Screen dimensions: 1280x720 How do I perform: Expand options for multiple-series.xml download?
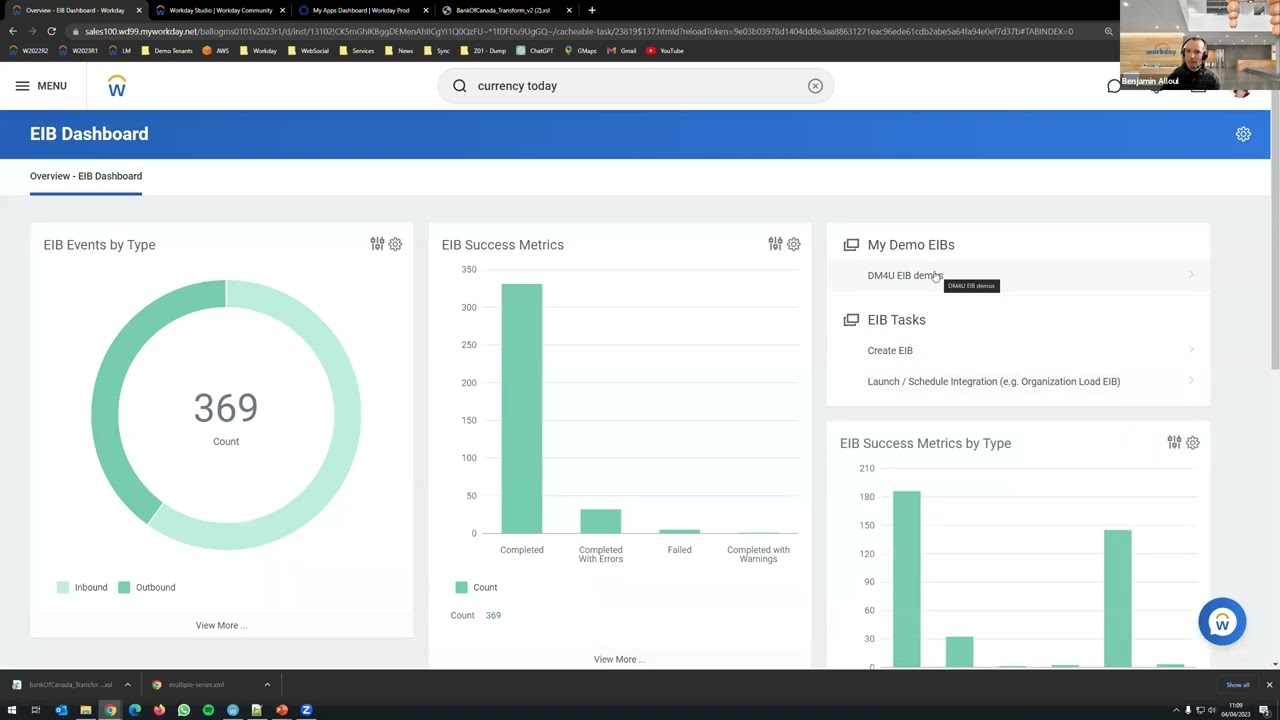tap(267, 685)
